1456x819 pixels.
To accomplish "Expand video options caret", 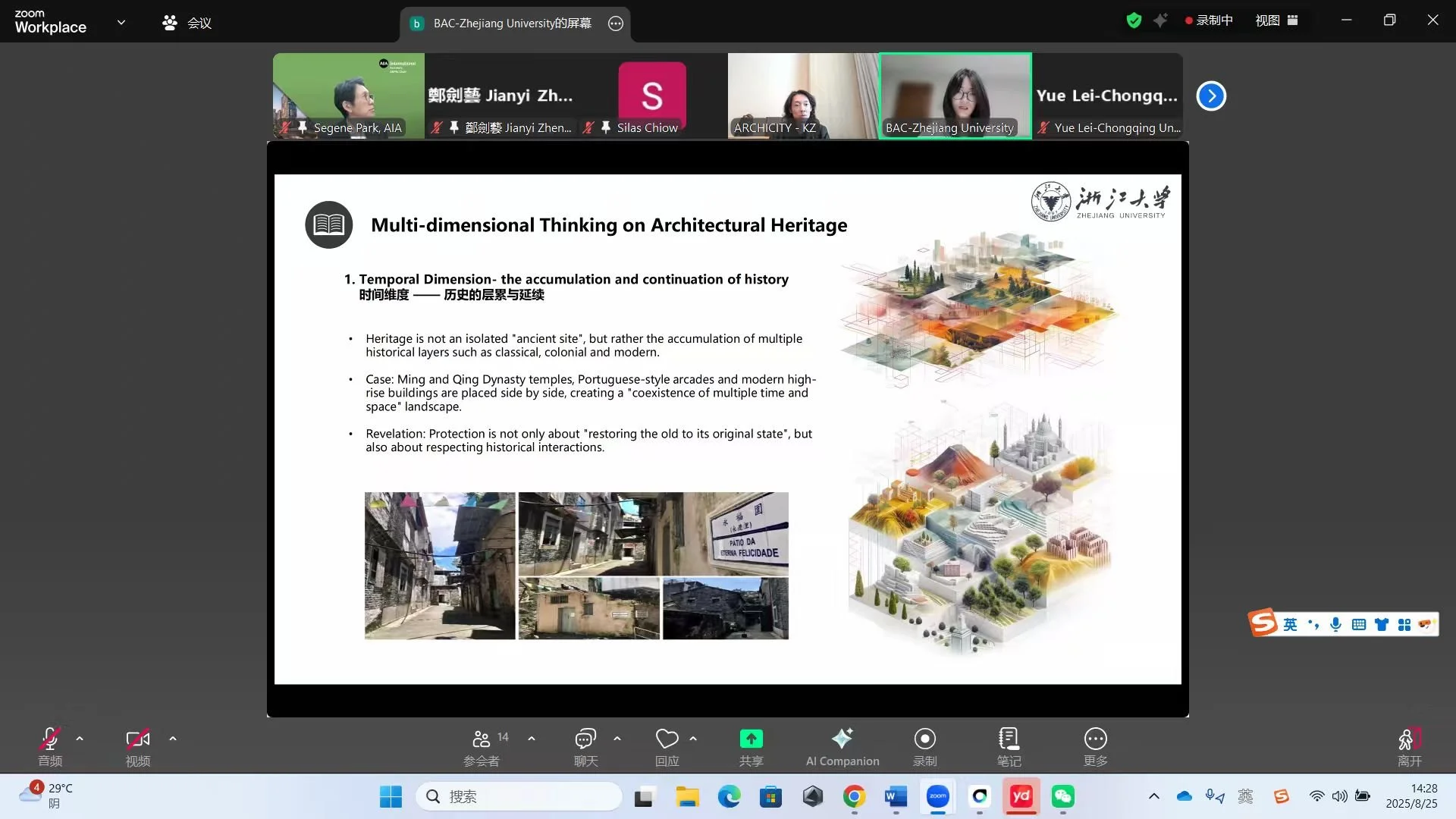I will [173, 739].
